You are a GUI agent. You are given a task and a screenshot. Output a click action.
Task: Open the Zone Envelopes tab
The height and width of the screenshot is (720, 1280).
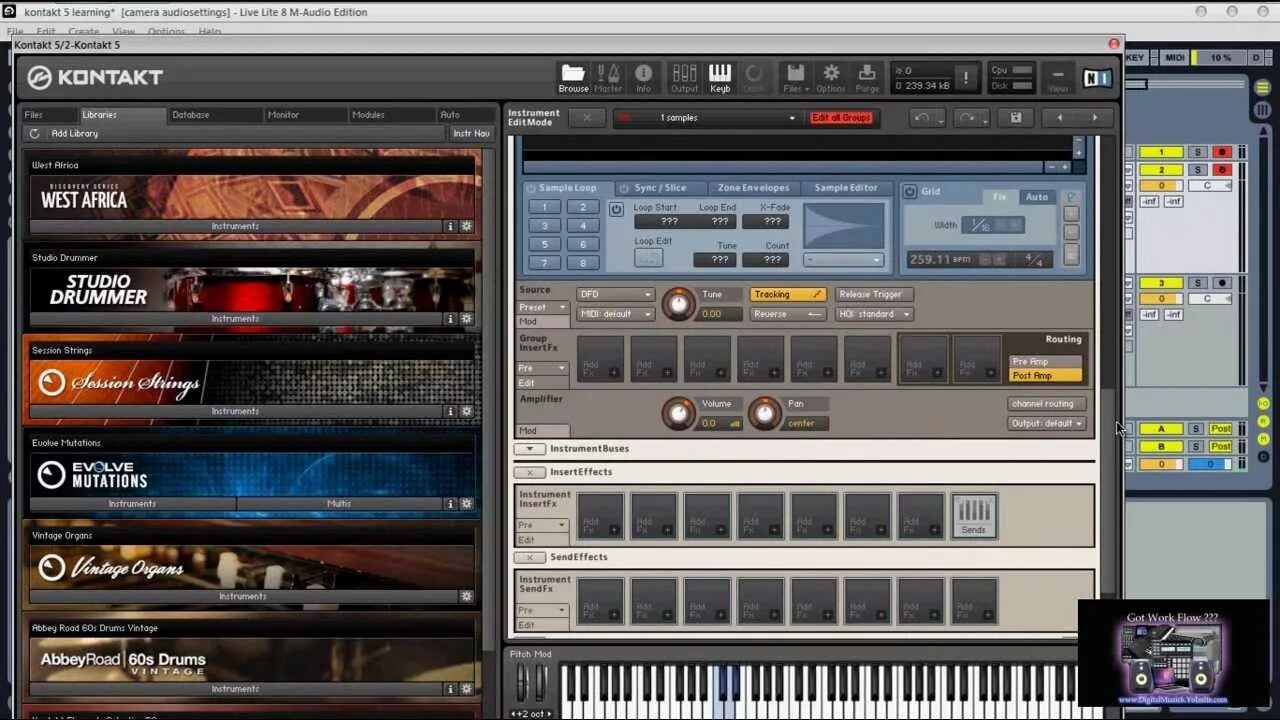753,187
